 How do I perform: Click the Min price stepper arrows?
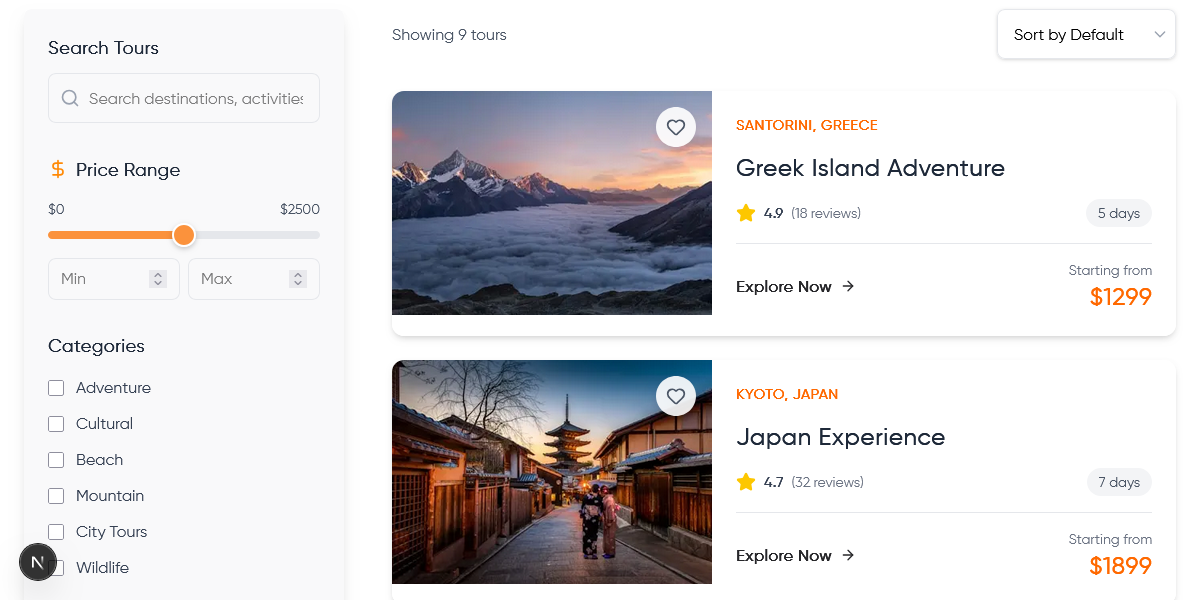point(157,279)
